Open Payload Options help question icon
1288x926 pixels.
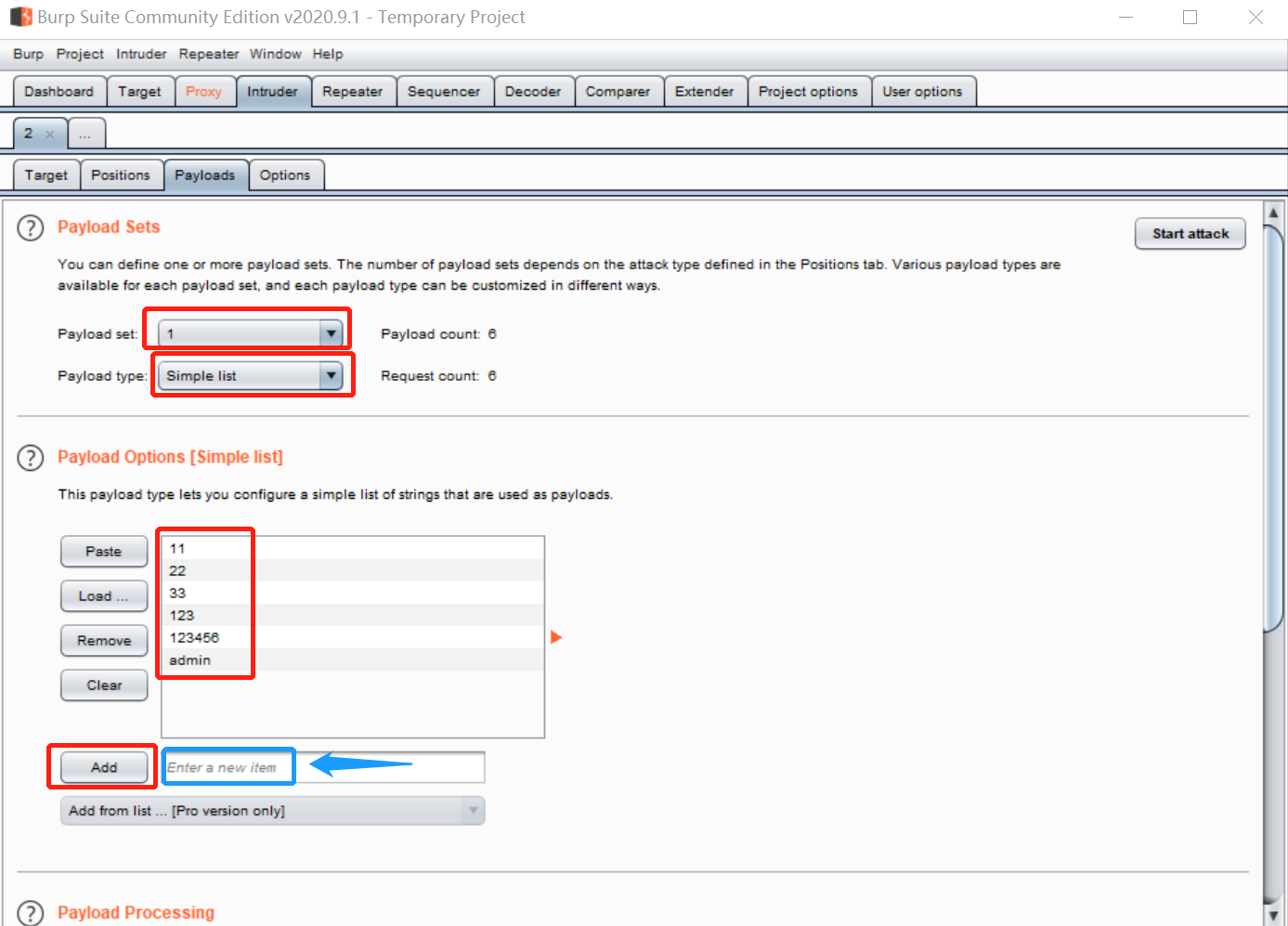pyautogui.click(x=31, y=458)
